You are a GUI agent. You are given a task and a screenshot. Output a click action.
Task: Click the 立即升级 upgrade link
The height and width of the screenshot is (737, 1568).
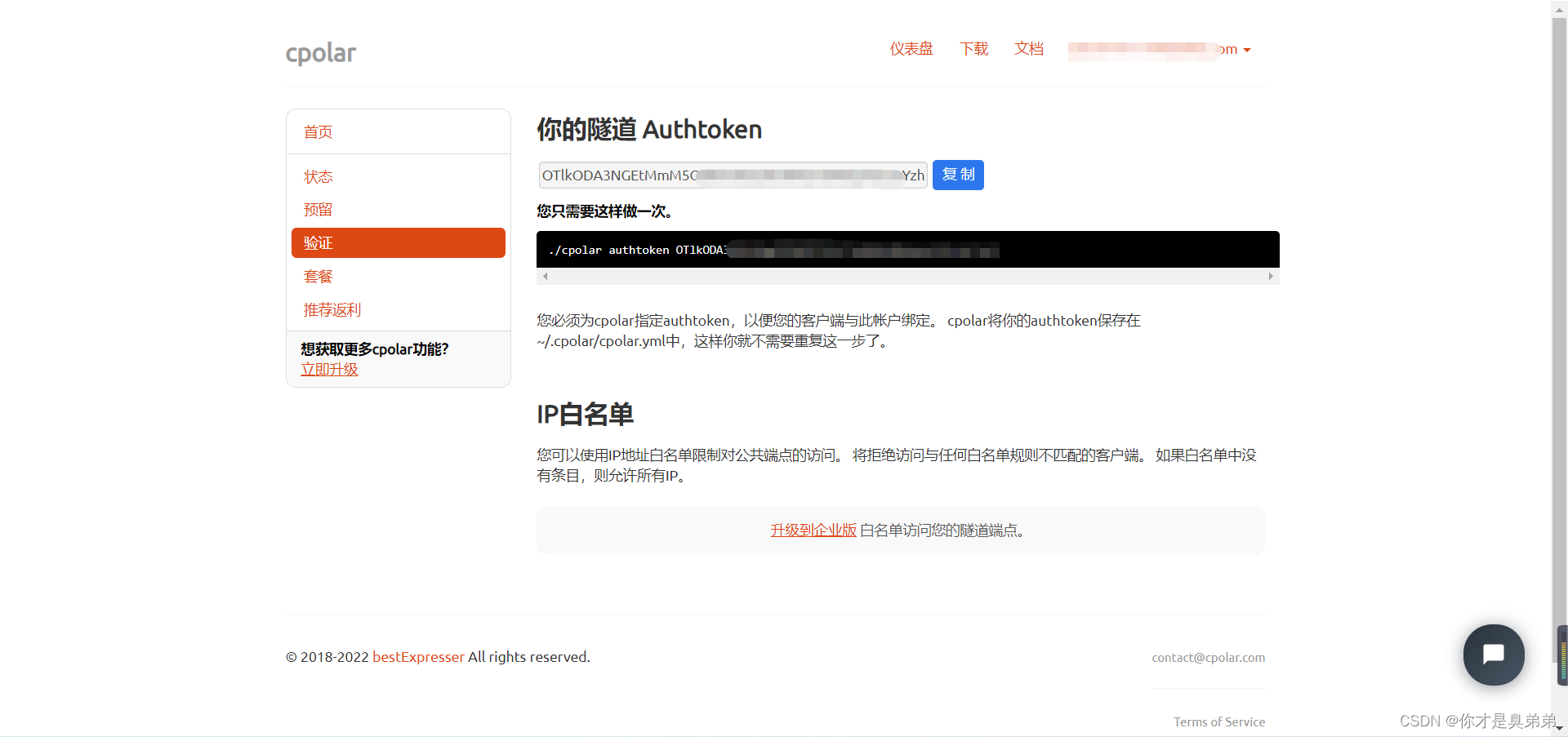coord(329,370)
